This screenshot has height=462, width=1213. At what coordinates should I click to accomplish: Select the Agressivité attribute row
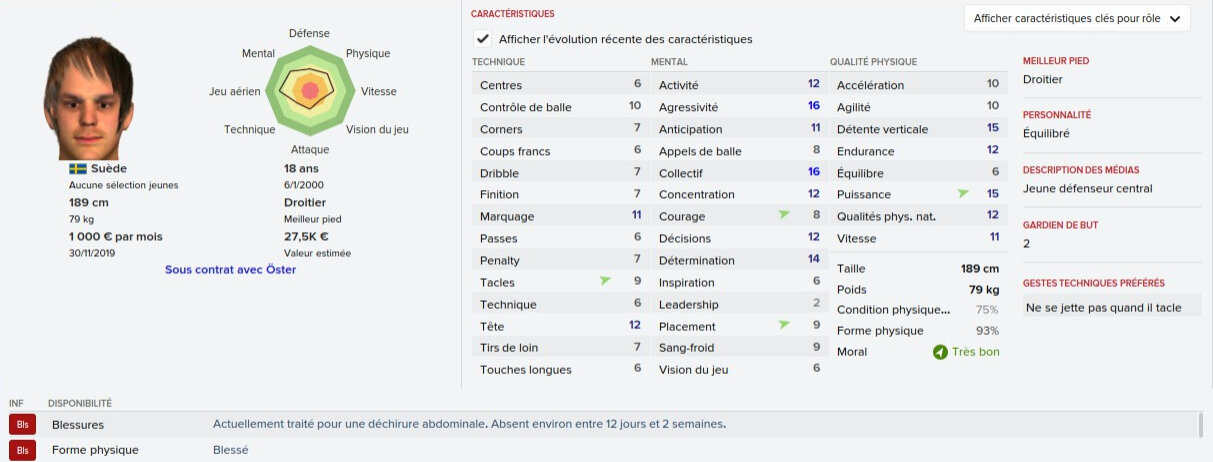point(738,107)
